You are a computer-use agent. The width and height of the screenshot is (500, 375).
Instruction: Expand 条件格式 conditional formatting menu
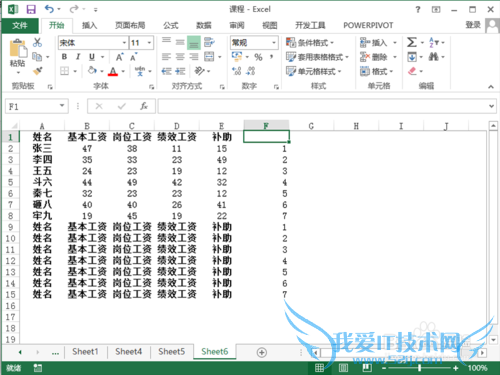pyautogui.click(x=310, y=43)
